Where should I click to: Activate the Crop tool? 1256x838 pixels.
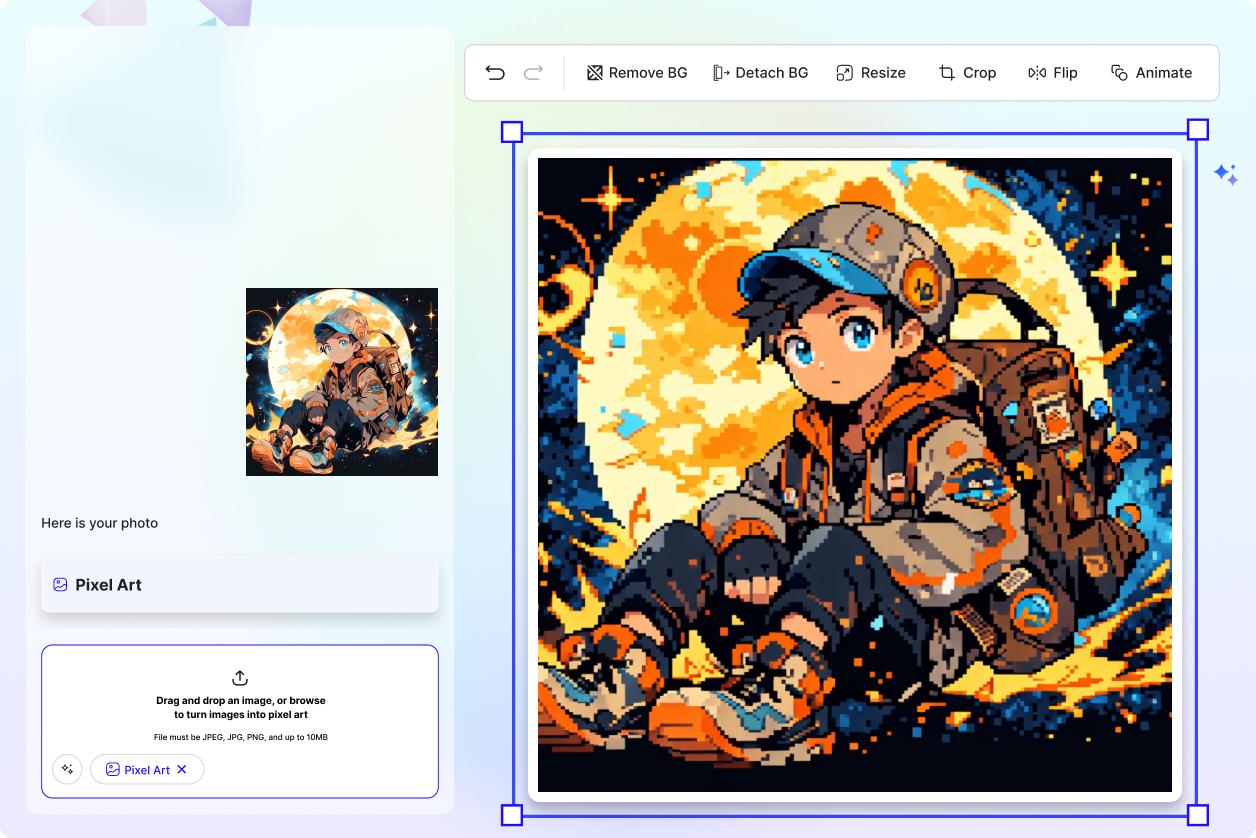(x=966, y=72)
